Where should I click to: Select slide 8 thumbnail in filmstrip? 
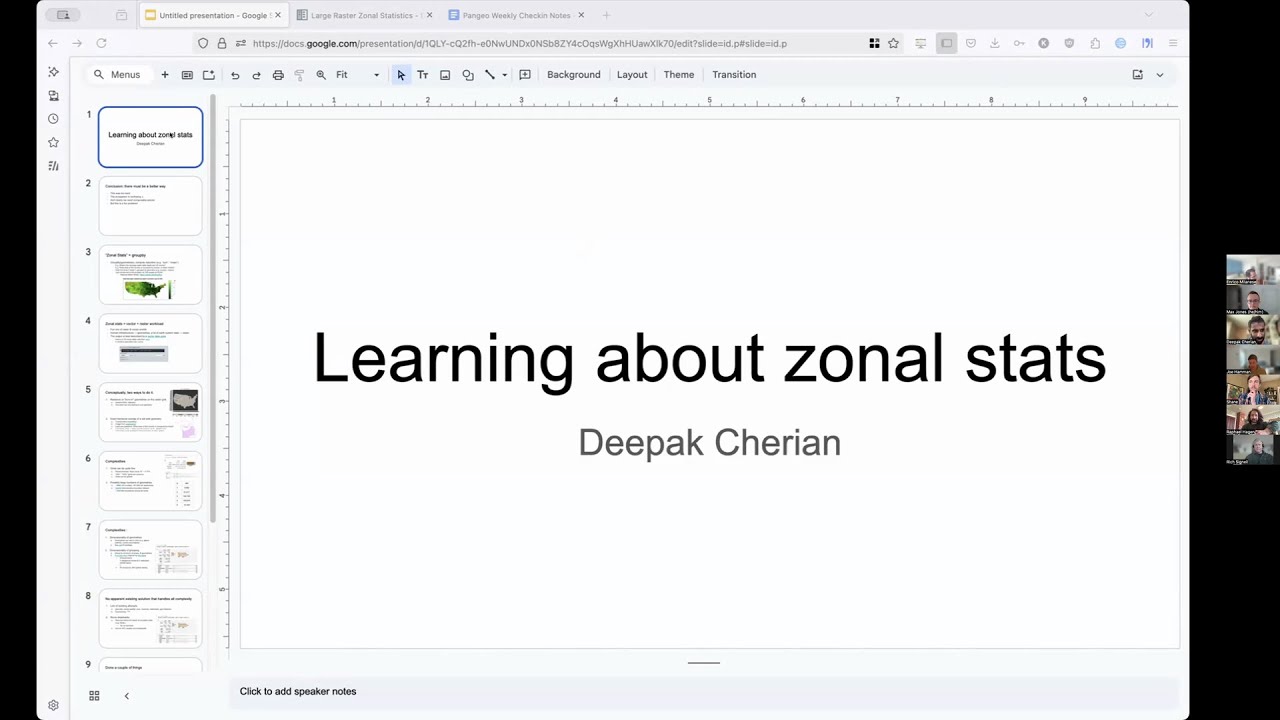150,618
